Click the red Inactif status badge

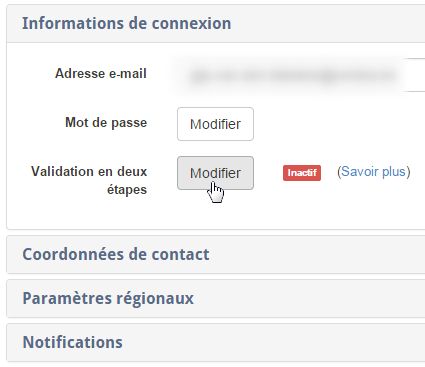point(302,173)
